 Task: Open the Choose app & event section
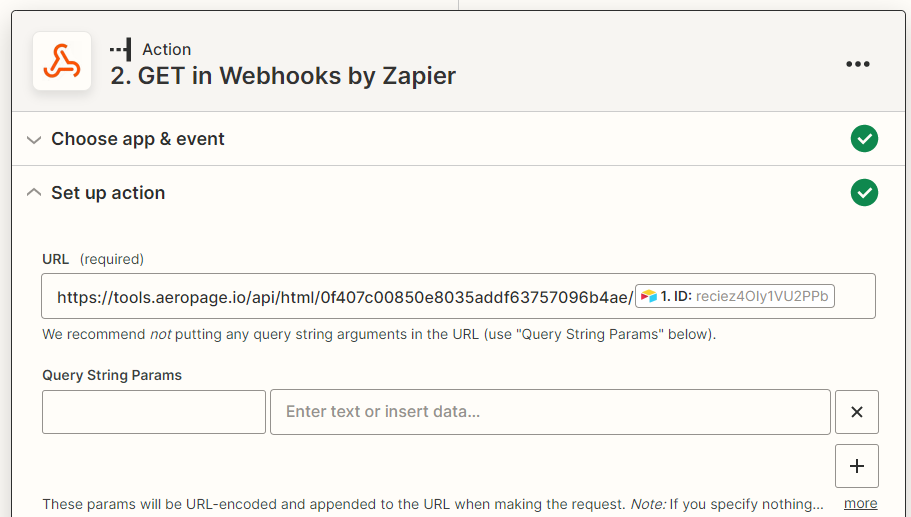[x=138, y=139]
